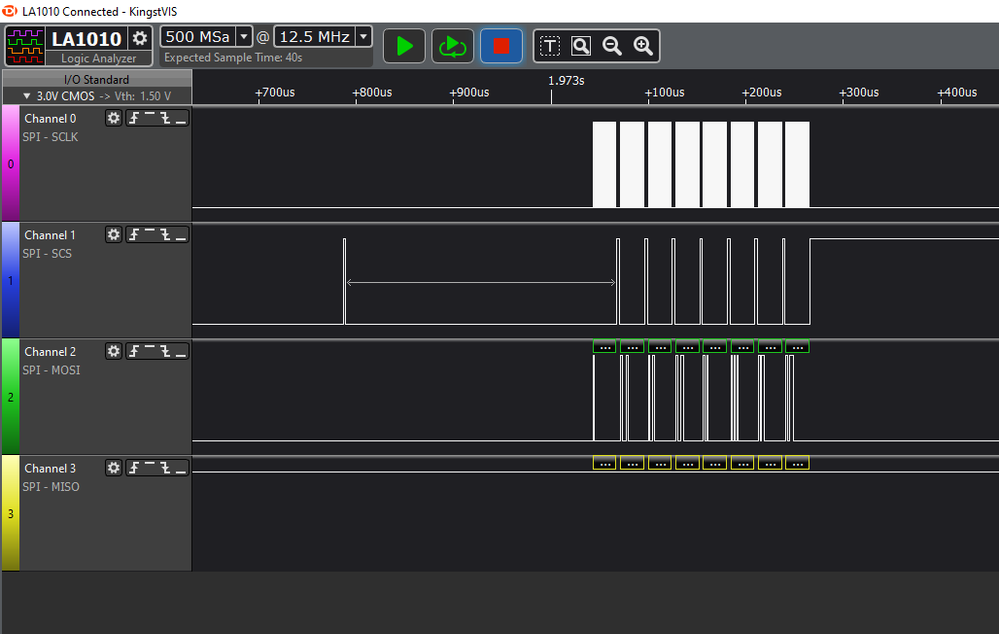Click the first yellow MISO decoded byte bubble
The height and width of the screenshot is (634, 999).
(x=605, y=463)
